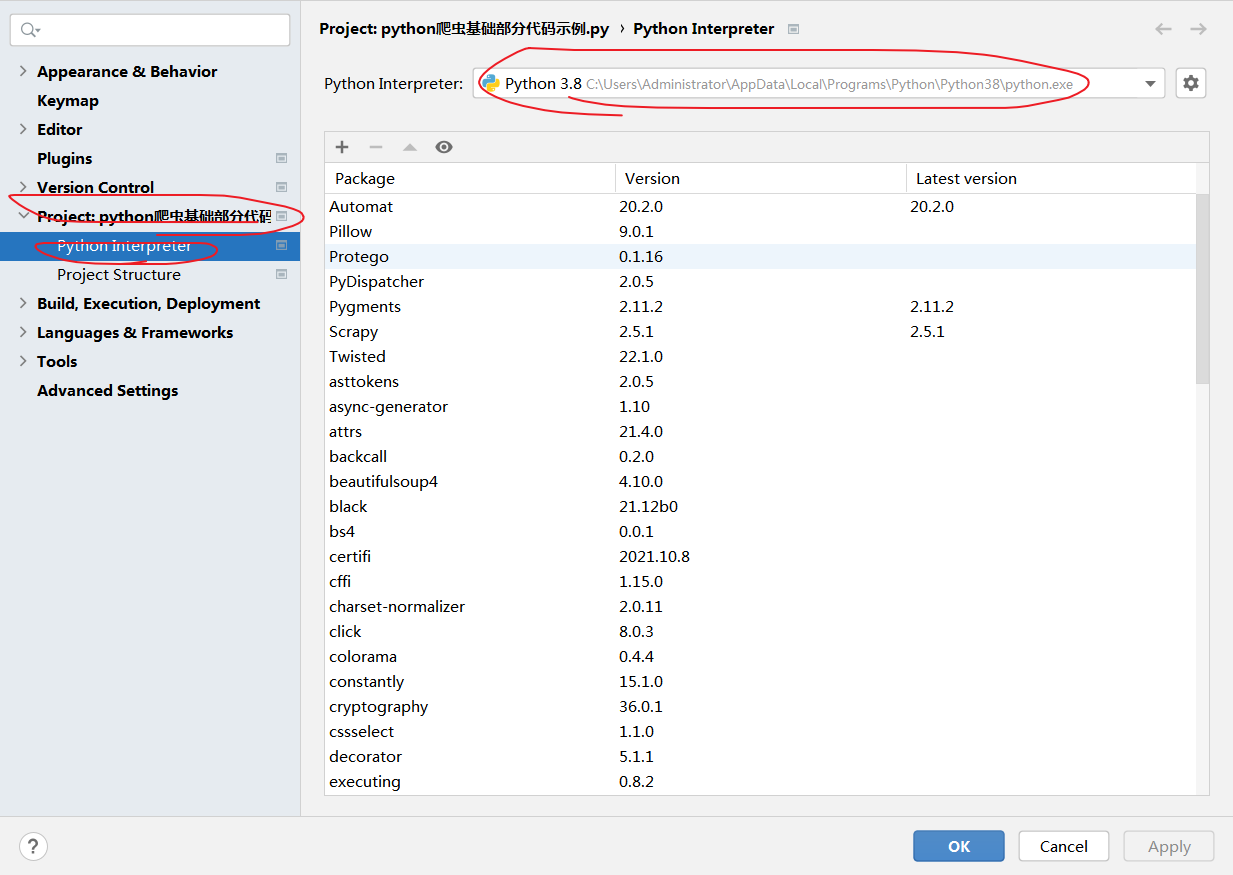The height and width of the screenshot is (875, 1233).
Task: Click the Package column header
Action: (470, 178)
